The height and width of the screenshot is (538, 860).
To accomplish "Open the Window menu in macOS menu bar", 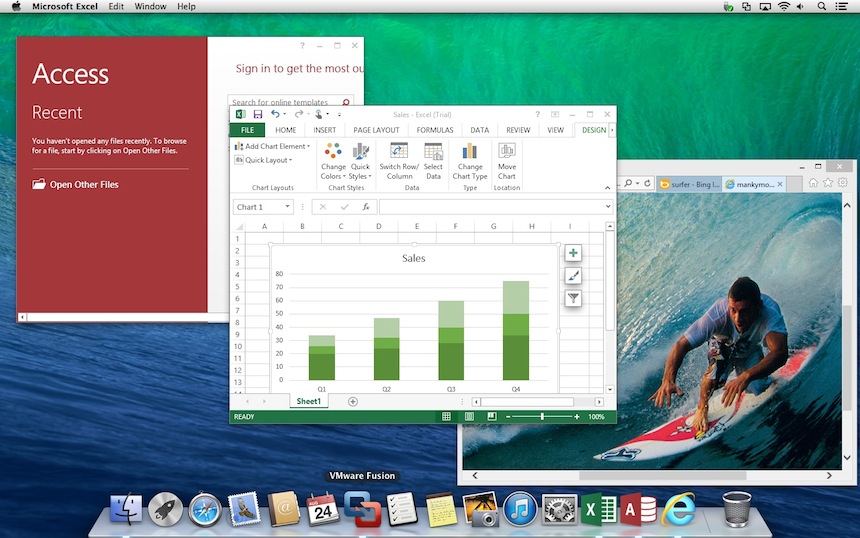I will coord(150,7).
